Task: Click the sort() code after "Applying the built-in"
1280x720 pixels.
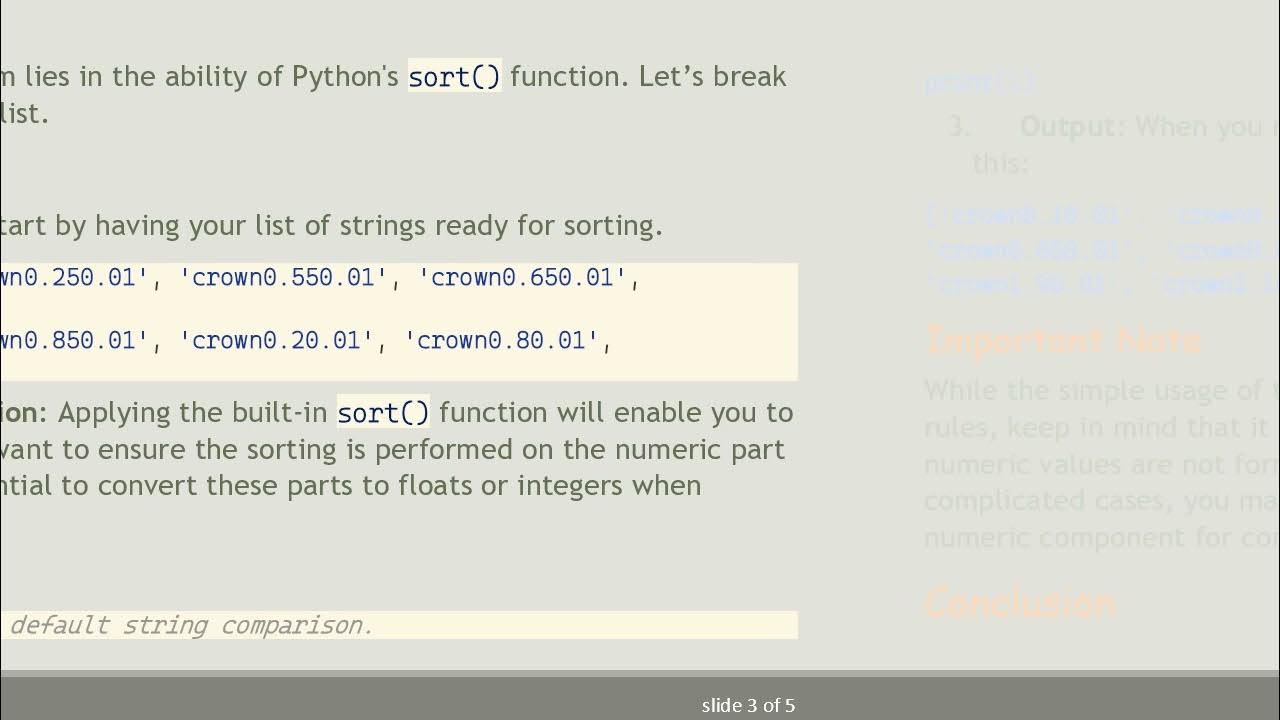Action: click(x=383, y=413)
